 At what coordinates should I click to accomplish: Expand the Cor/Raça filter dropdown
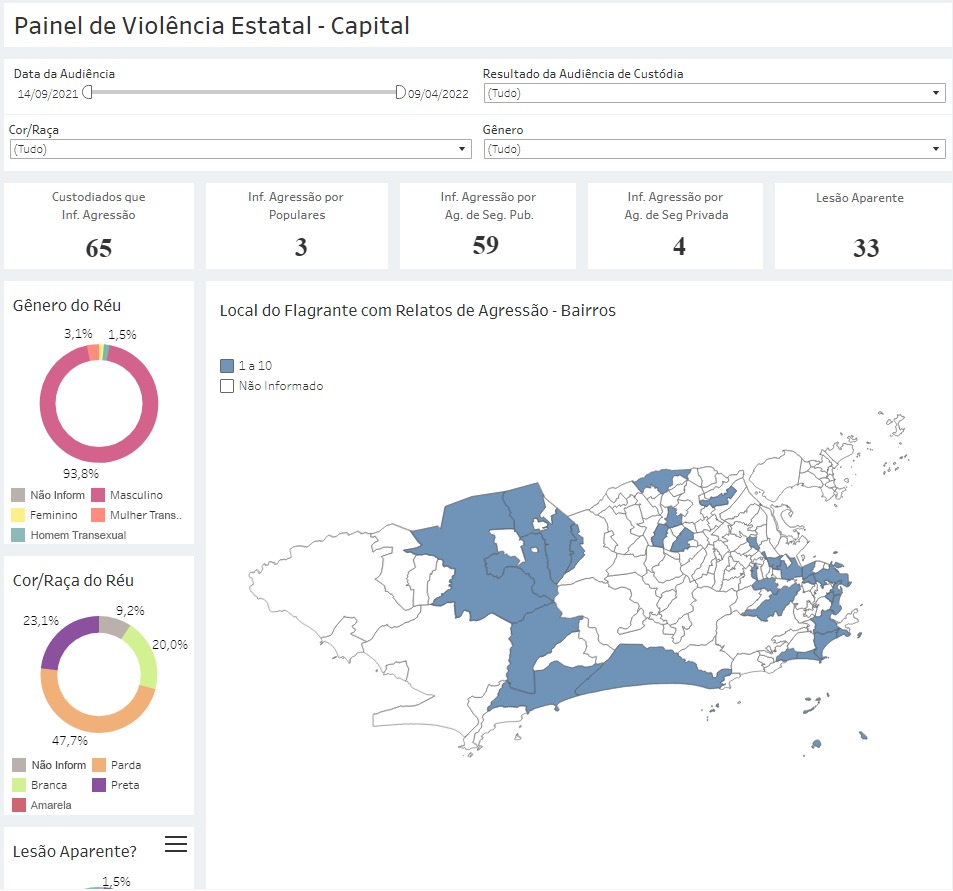tap(240, 149)
